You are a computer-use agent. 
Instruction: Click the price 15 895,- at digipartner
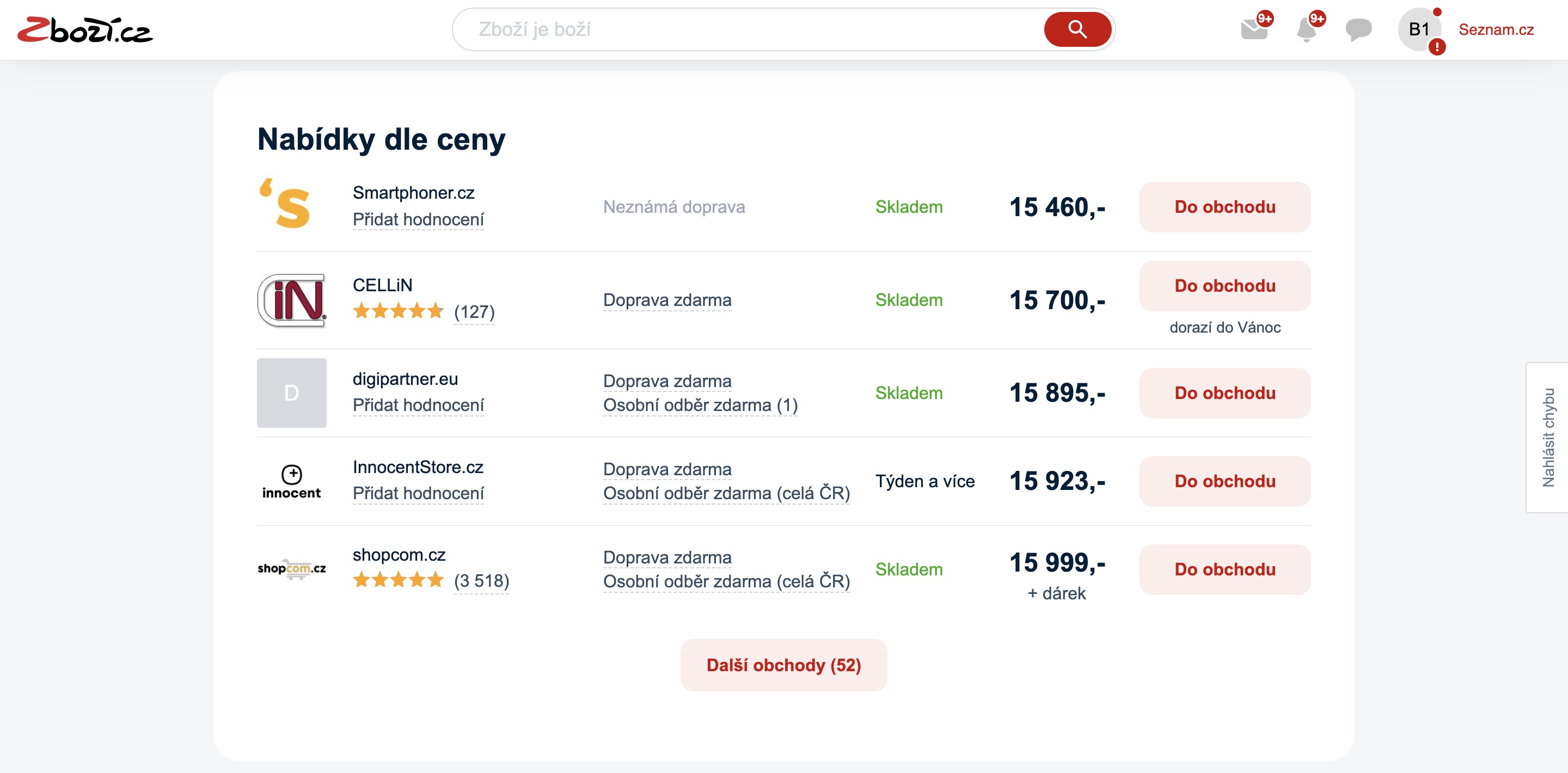pos(1057,392)
